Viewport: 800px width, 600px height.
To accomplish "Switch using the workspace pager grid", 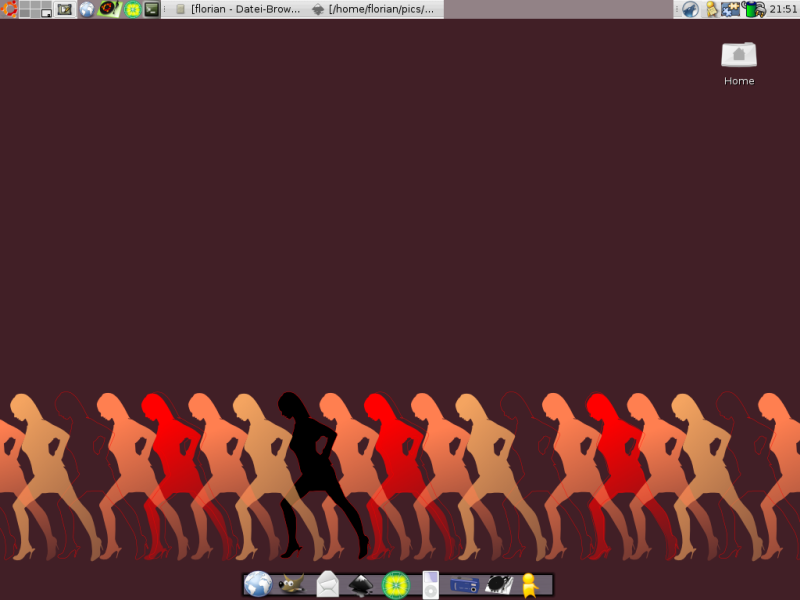I will (36, 9).
